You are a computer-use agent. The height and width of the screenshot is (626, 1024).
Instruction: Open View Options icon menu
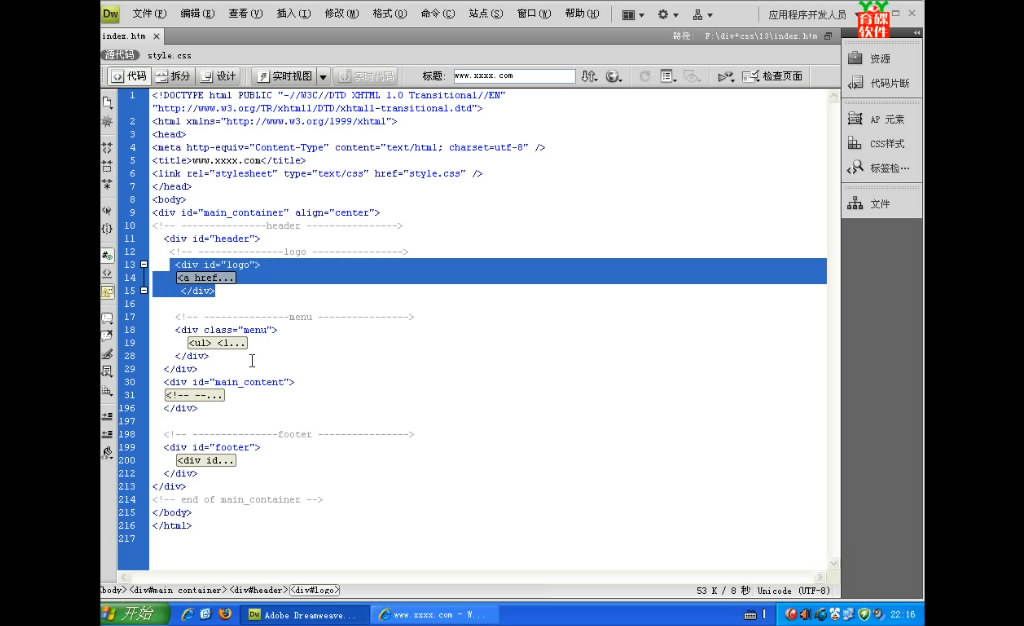point(667,76)
